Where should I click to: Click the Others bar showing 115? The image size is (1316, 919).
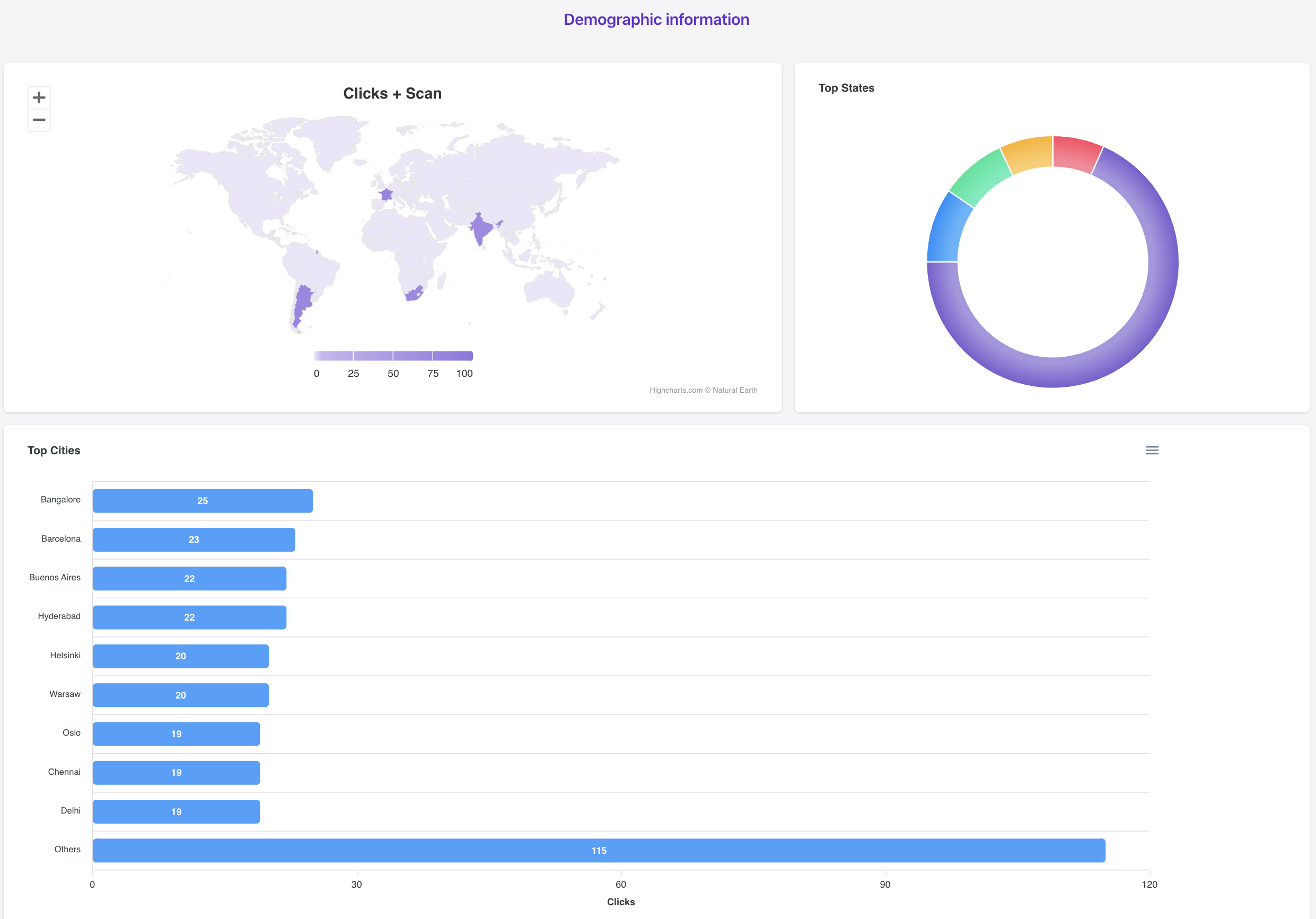tap(599, 851)
